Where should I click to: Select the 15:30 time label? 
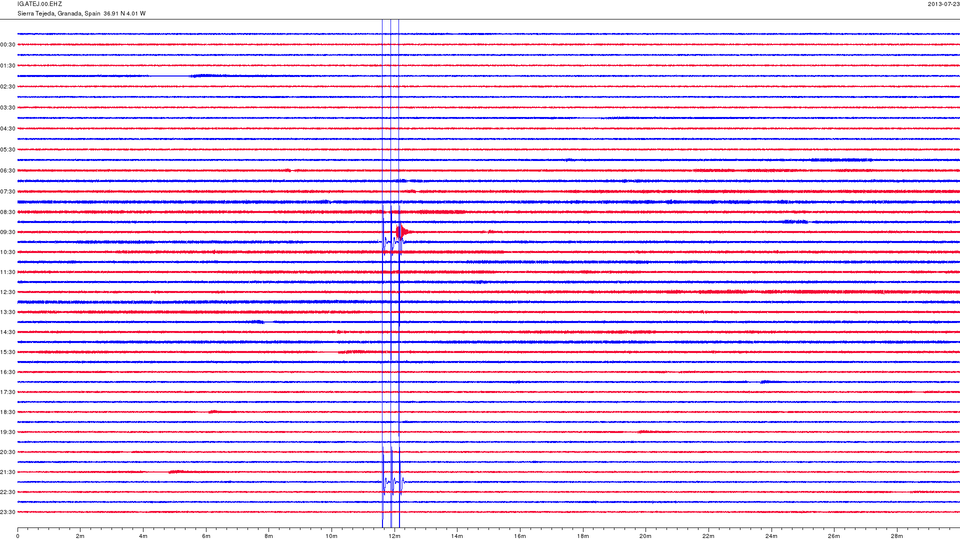click(8, 352)
